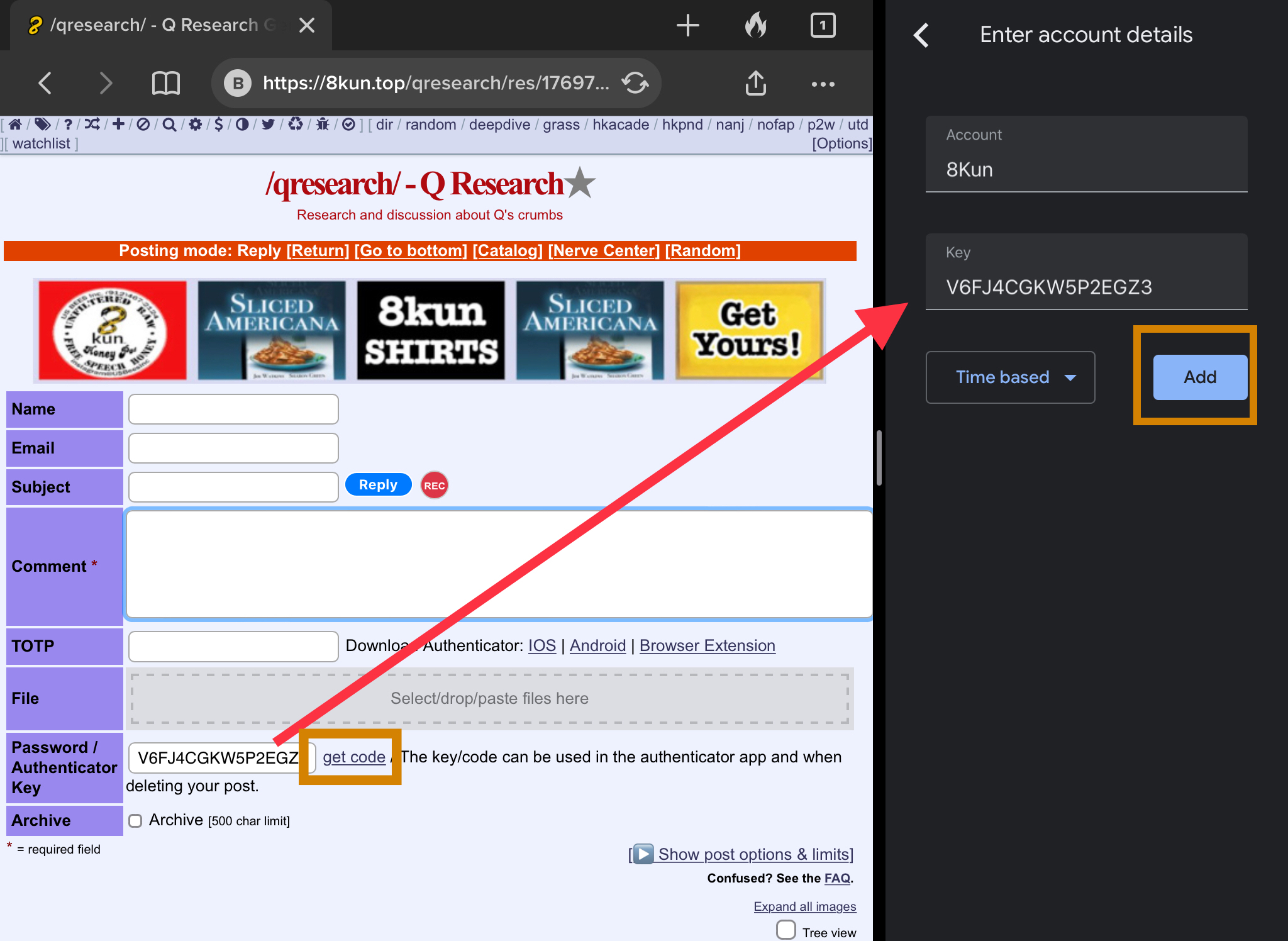Open the Browser Extension link
The image size is (1288, 941).
coord(707,645)
